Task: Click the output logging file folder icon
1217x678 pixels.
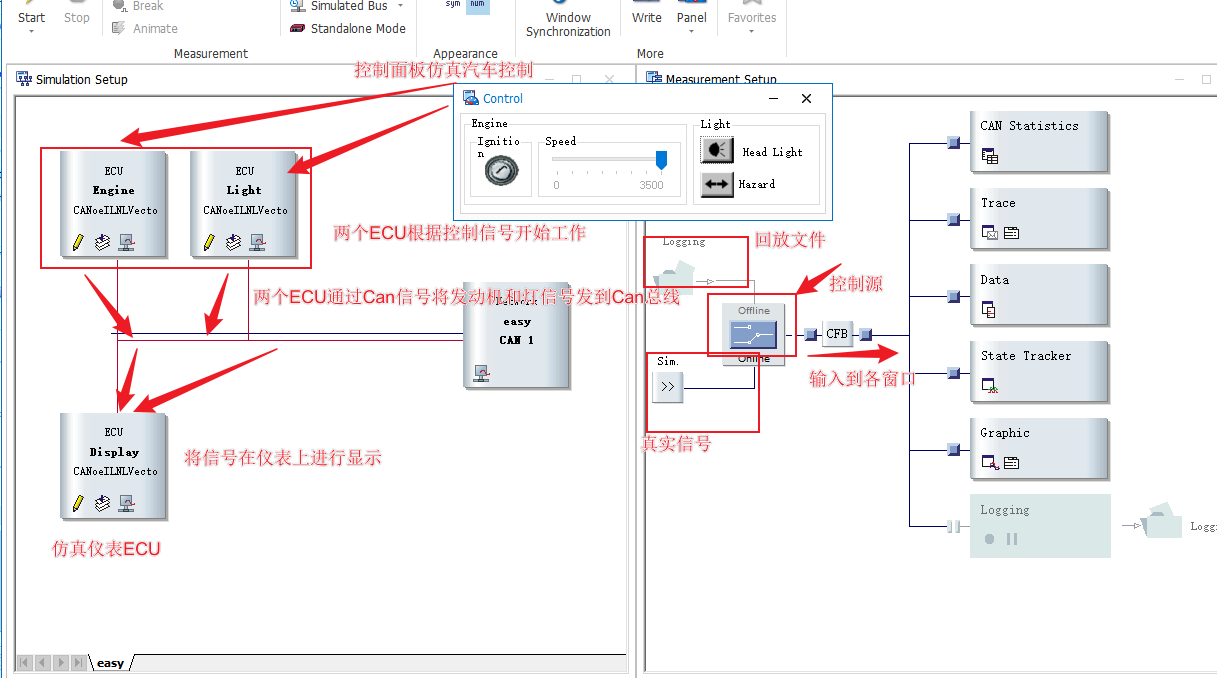Action: [x=1162, y=521]
